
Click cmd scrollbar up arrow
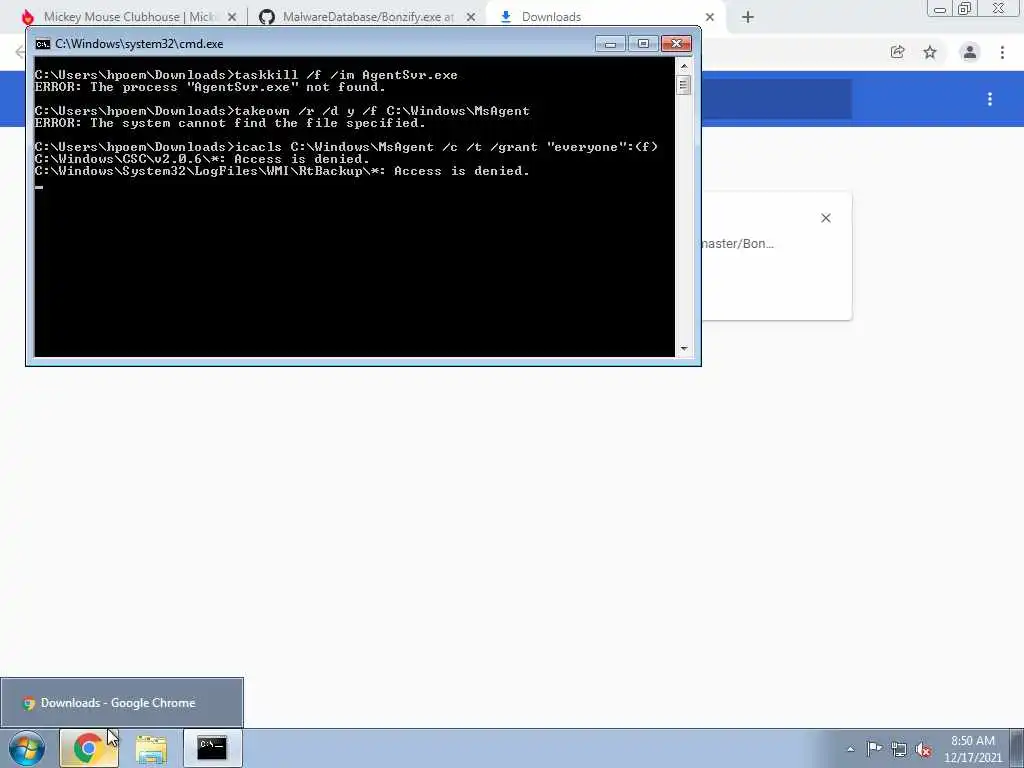coord(684,65)
